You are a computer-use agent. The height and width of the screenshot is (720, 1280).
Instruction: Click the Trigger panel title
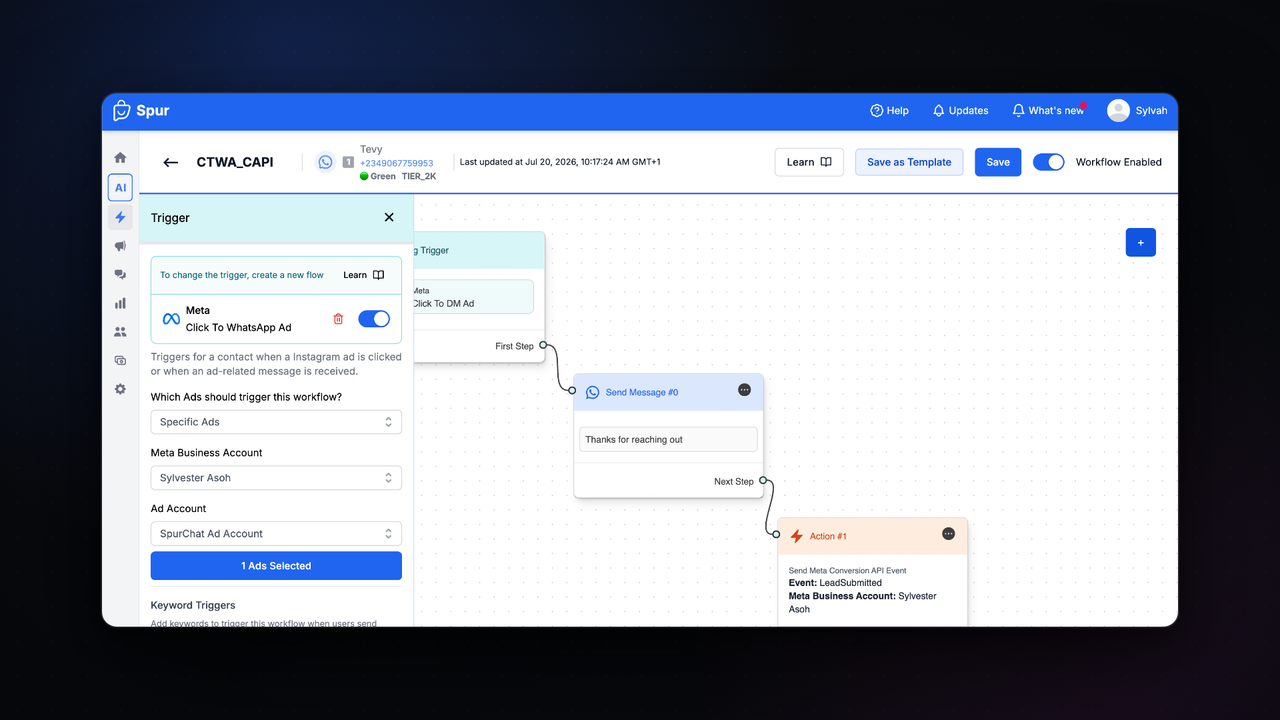click(x=170, y=217)
